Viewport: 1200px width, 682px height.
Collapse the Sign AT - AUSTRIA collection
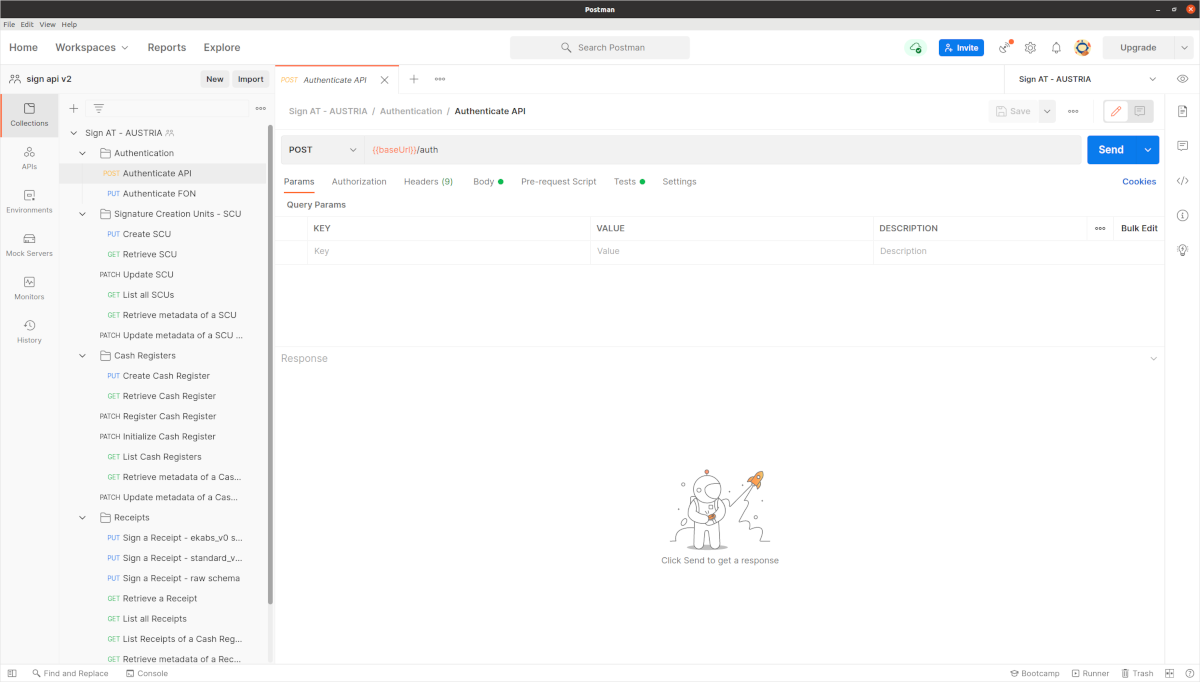tap(74, 133)
